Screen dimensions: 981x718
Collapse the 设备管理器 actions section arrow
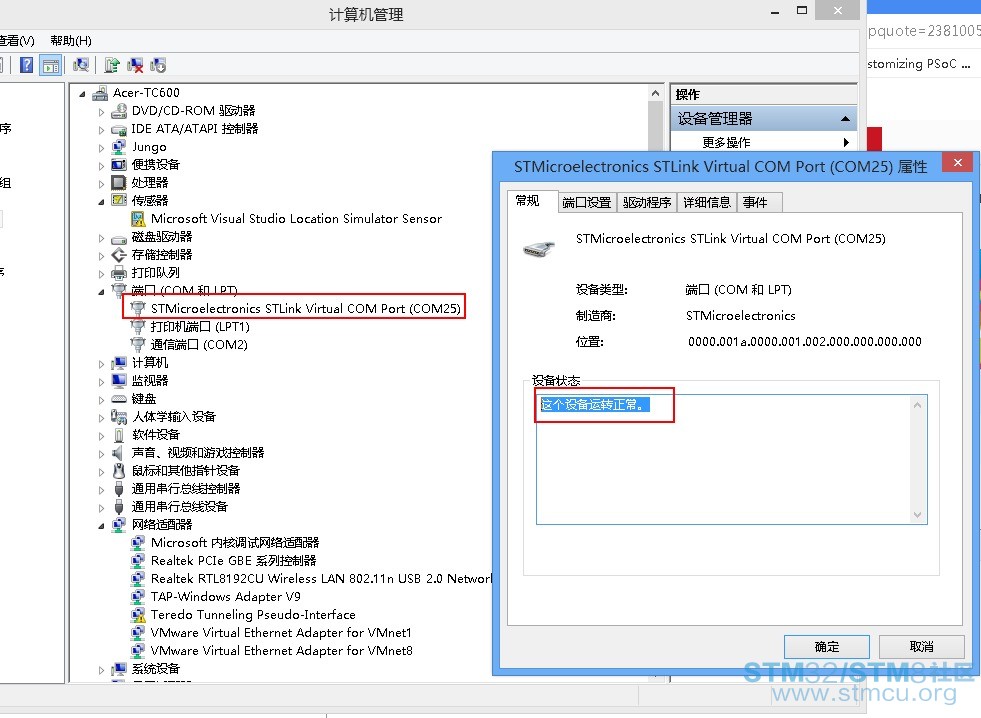(x=845, y=119)
